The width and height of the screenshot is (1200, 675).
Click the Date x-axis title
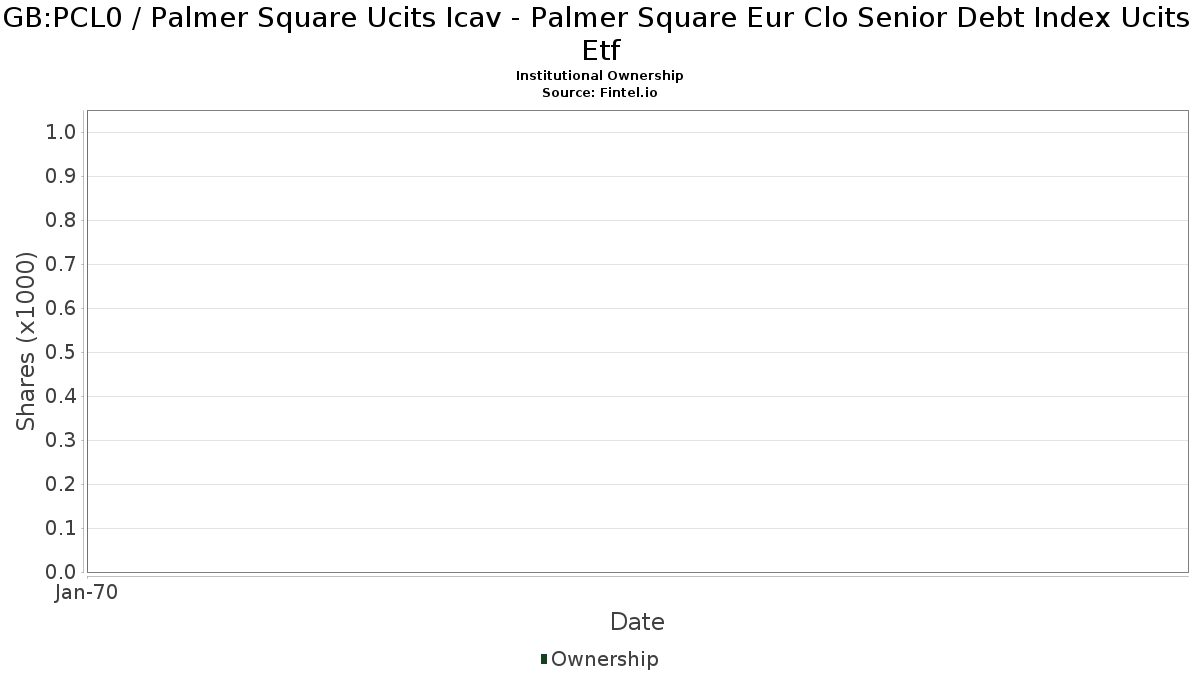pyautogui.click(x=637, y=622)
